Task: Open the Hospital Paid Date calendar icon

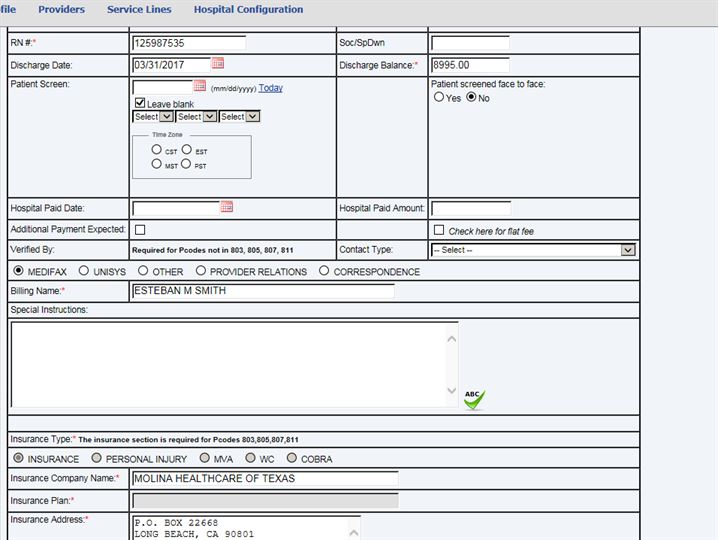Action: 227,207
